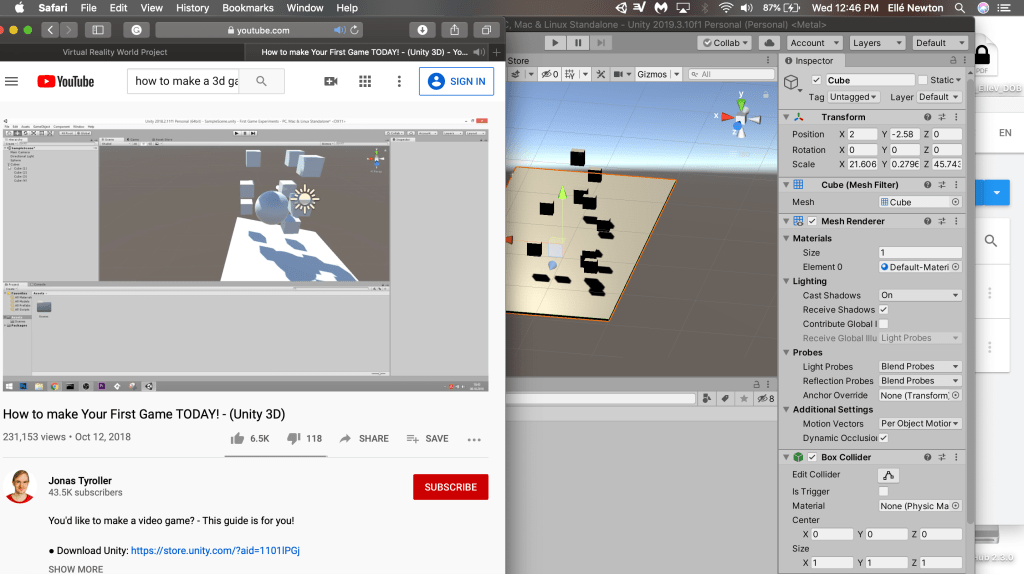The image size is (1024, 574).
Task: Open the Cast Shadows dropdown
Action: [x=919, y=295]
